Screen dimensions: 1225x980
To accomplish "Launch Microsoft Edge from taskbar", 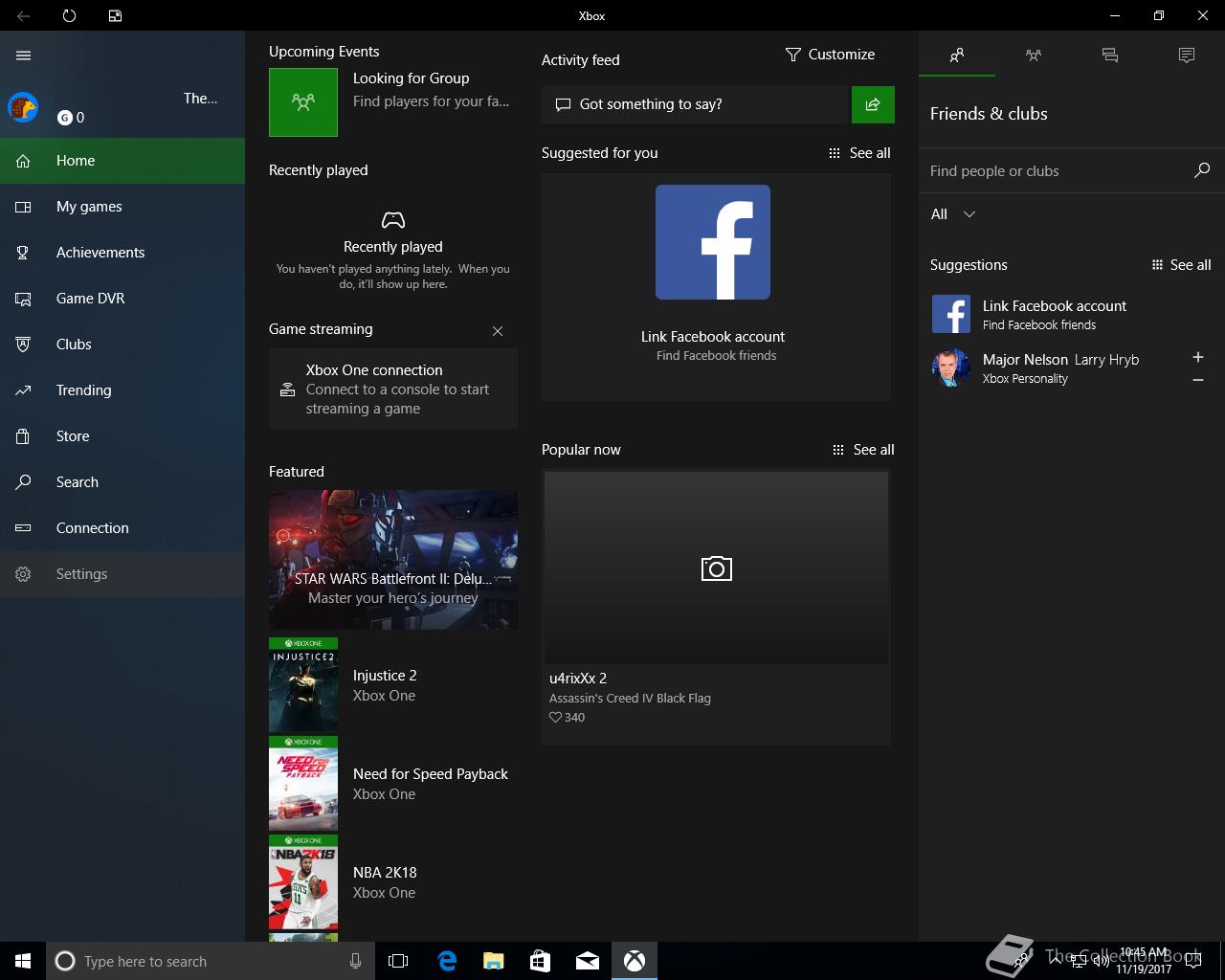I will click(446, 961).
